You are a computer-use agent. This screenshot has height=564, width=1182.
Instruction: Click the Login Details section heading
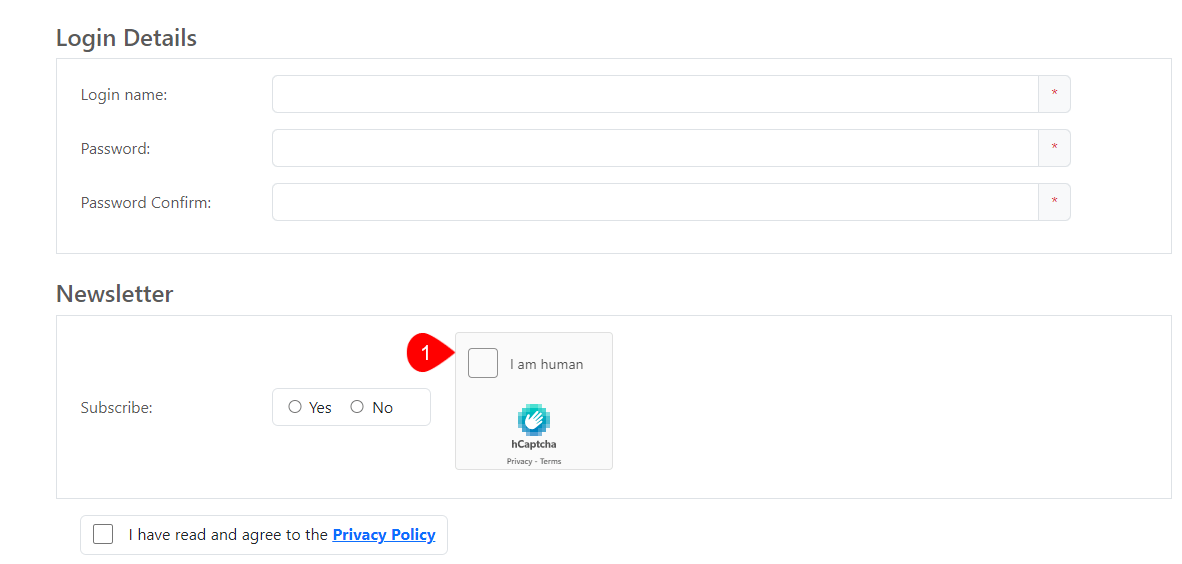pyautogui.click(x=126, y=38)
